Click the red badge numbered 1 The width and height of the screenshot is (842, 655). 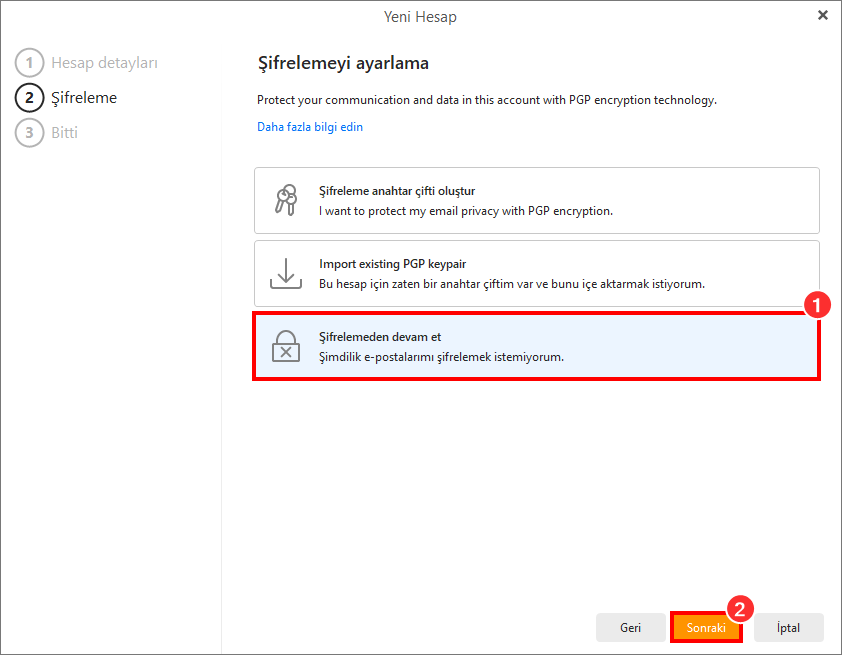pyautogui.click(x=817, y=306)
